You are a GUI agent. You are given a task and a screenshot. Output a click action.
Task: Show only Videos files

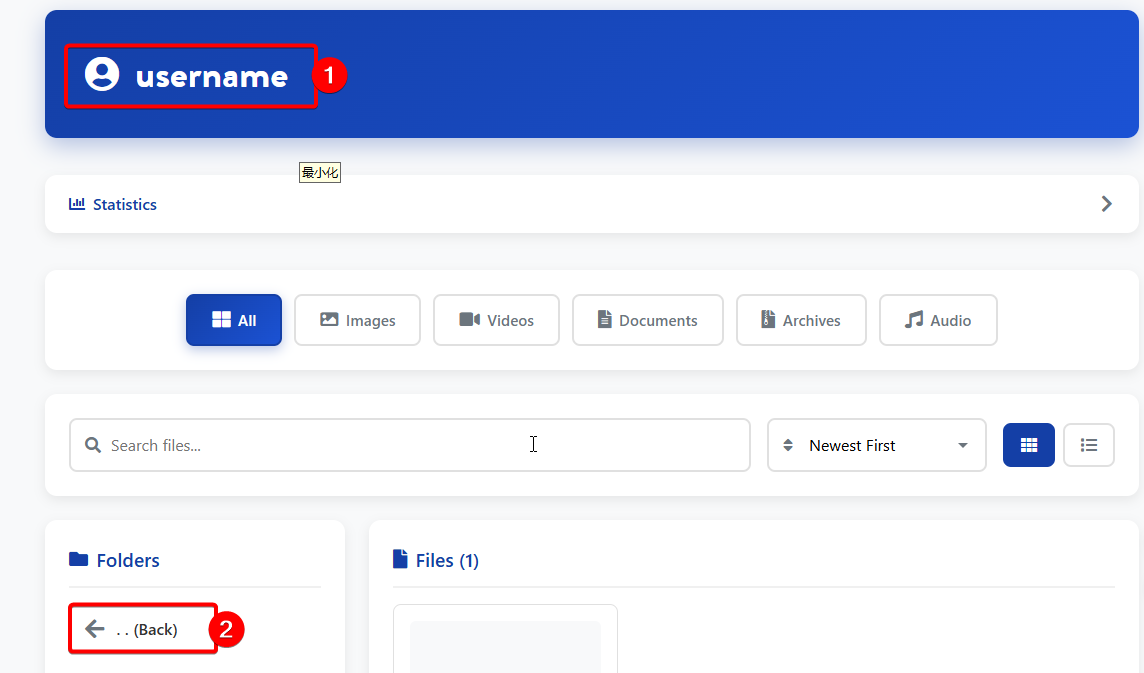pyautogui.click(x=496, y=320)
